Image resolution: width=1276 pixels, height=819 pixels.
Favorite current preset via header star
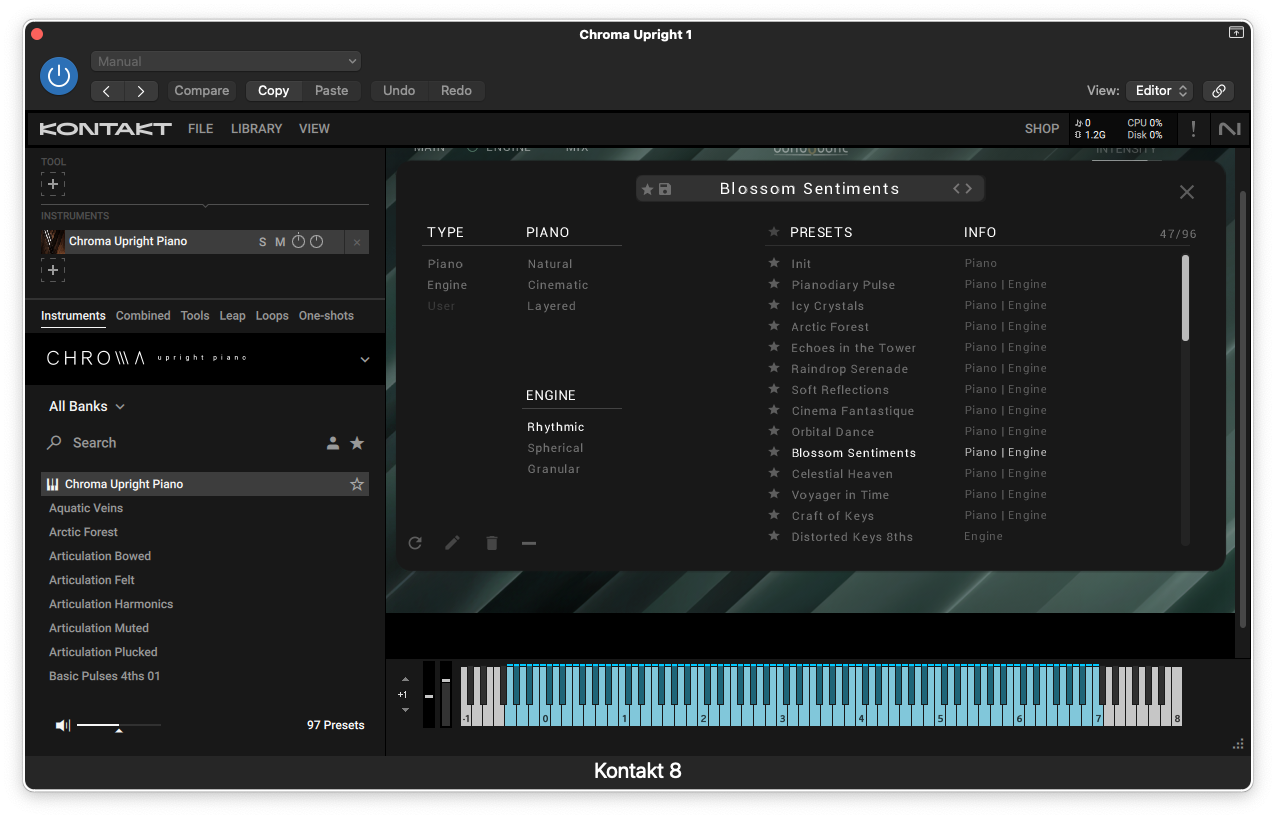(647, 189)
